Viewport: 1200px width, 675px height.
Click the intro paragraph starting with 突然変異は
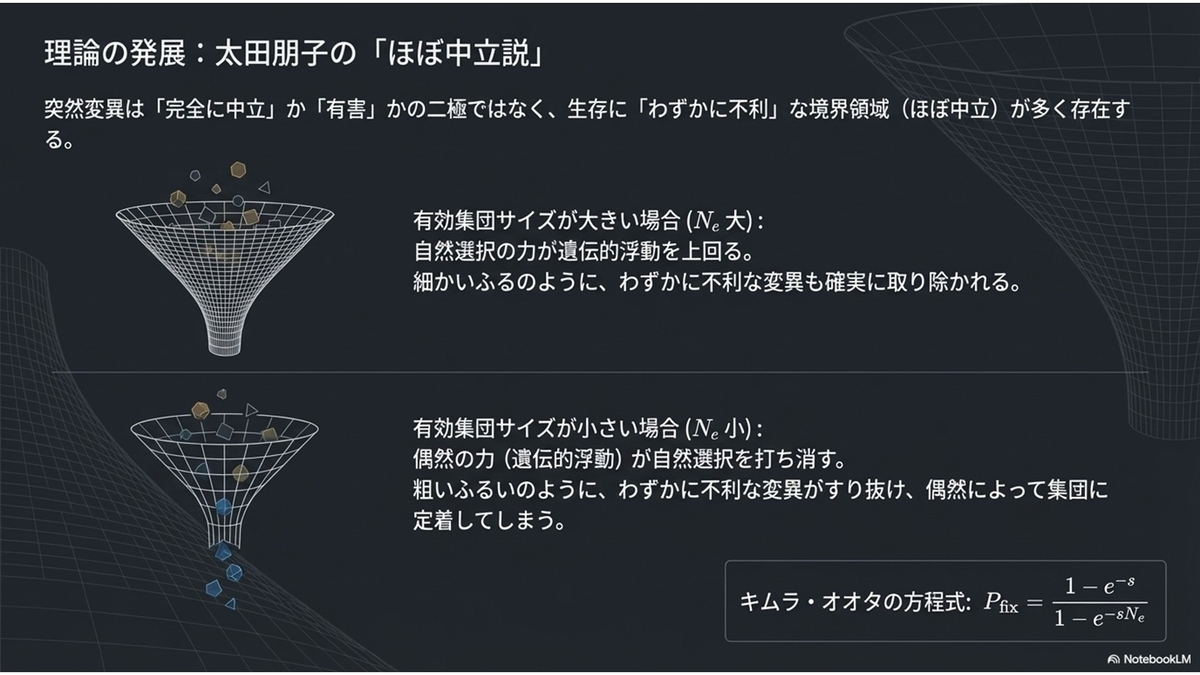click(586, 122)
